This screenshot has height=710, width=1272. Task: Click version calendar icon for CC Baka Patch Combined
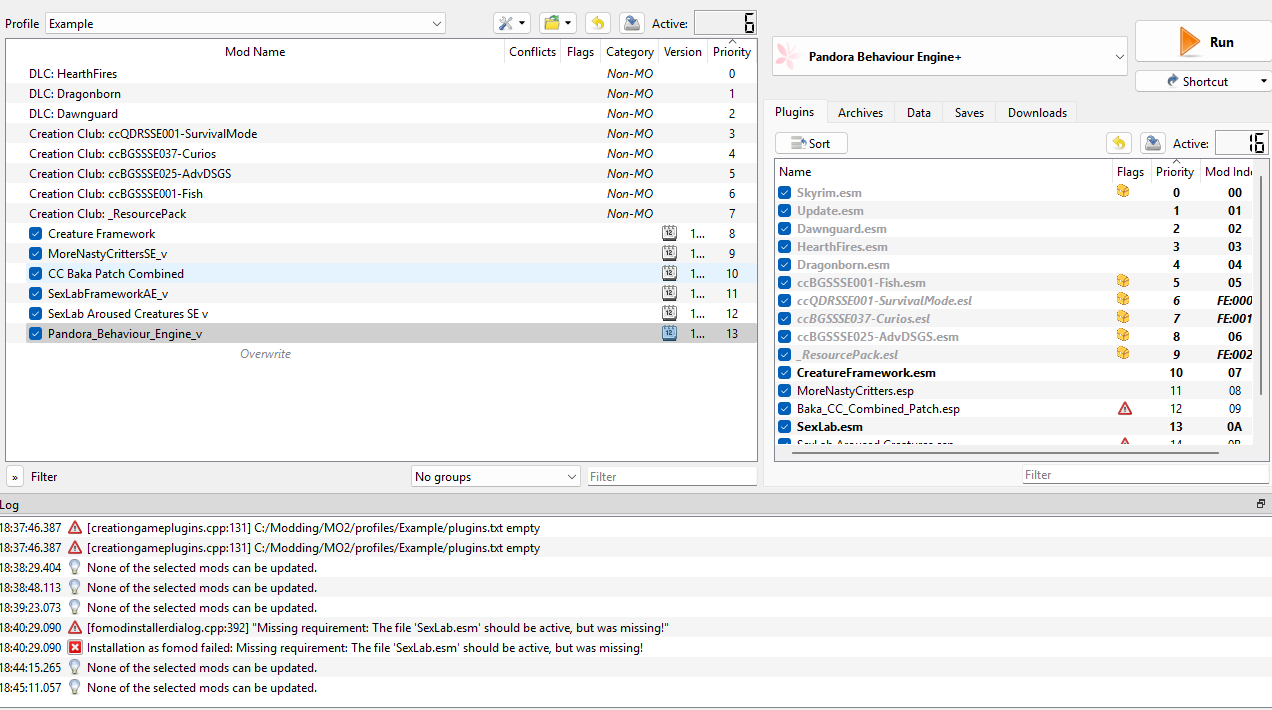point(669,273)
